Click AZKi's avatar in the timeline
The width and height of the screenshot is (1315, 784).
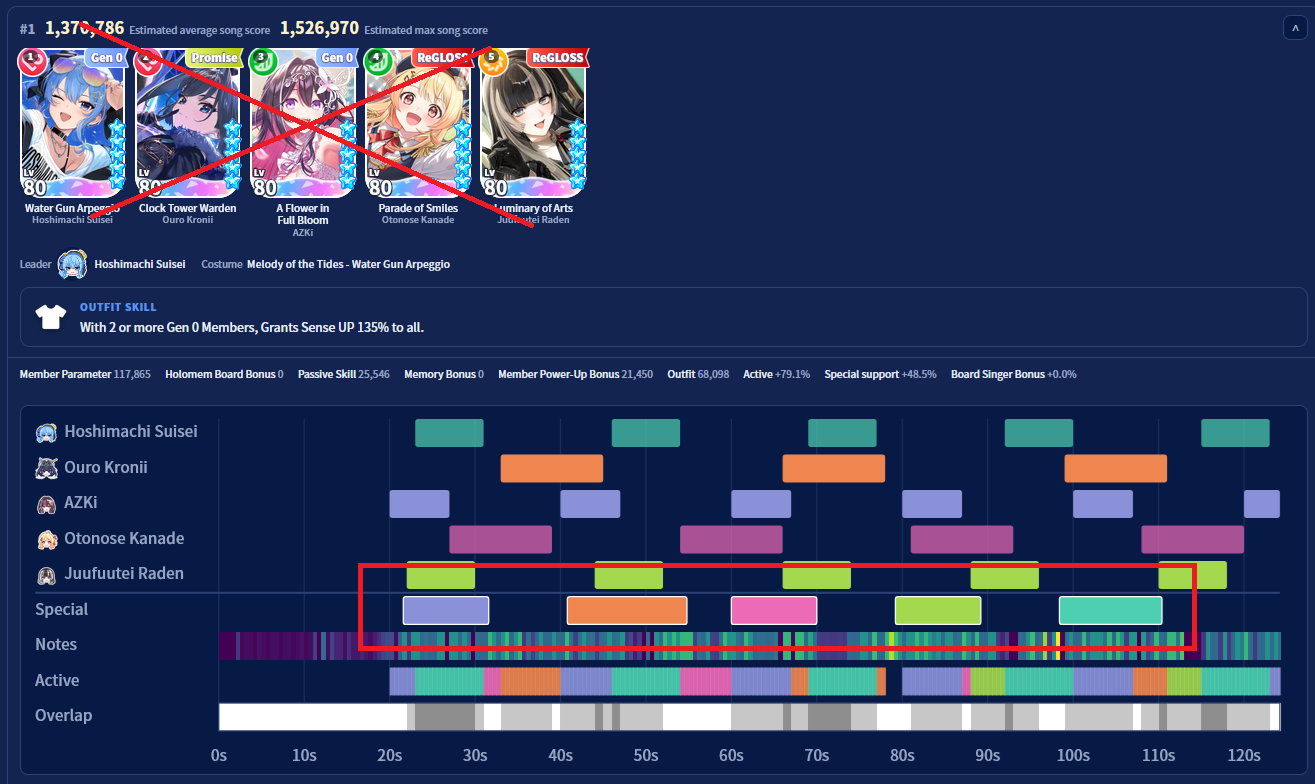[46, 503]
